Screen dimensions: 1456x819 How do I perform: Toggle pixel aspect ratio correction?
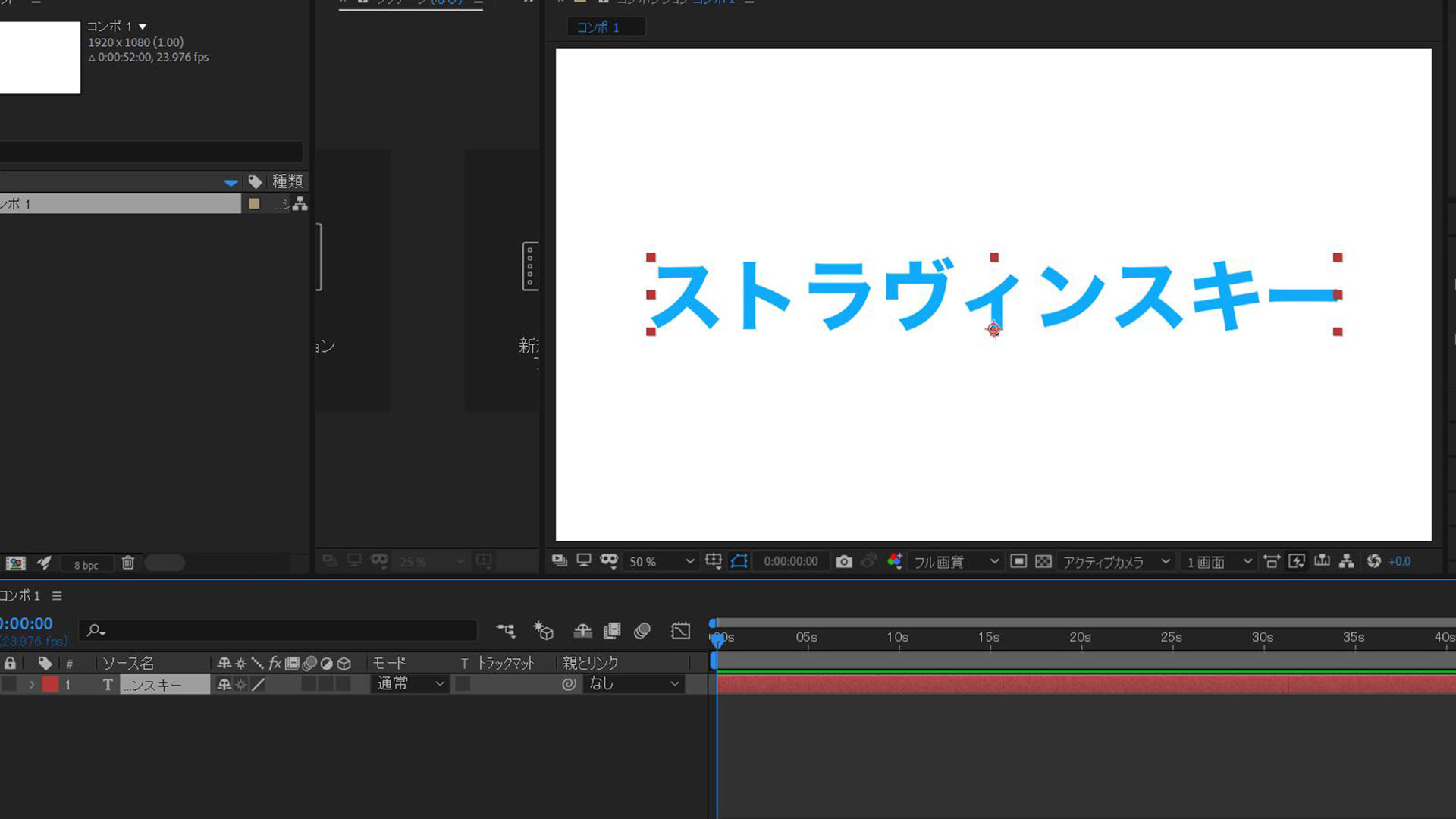click(x=1272, y=561)
